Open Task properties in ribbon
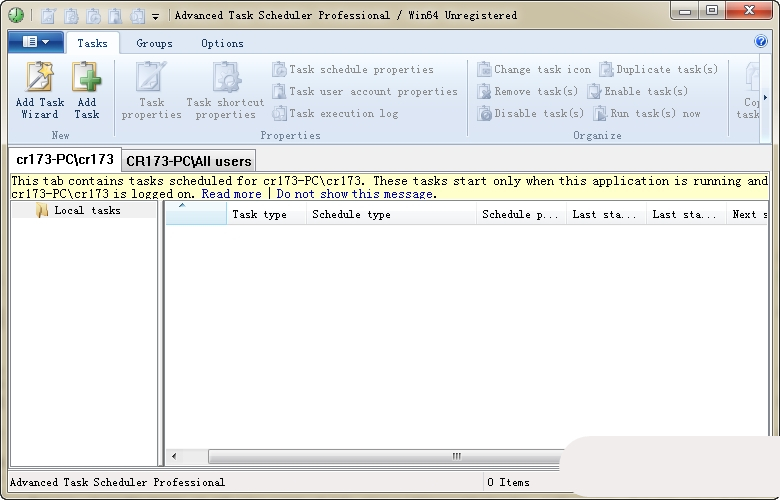Viewport: 780px width, 500px height. 151,91
